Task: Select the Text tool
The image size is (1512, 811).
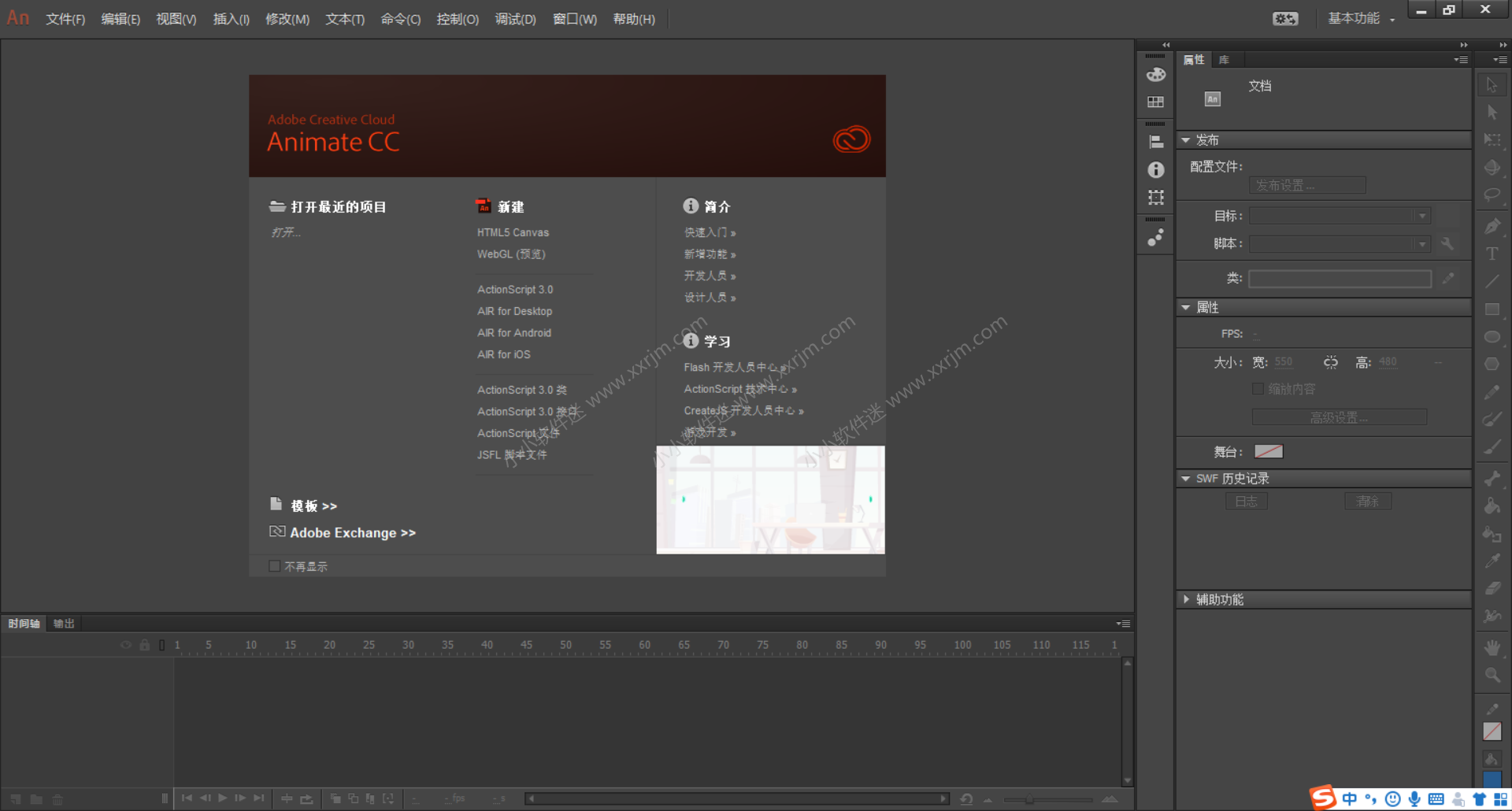Action: point(1492,254)
